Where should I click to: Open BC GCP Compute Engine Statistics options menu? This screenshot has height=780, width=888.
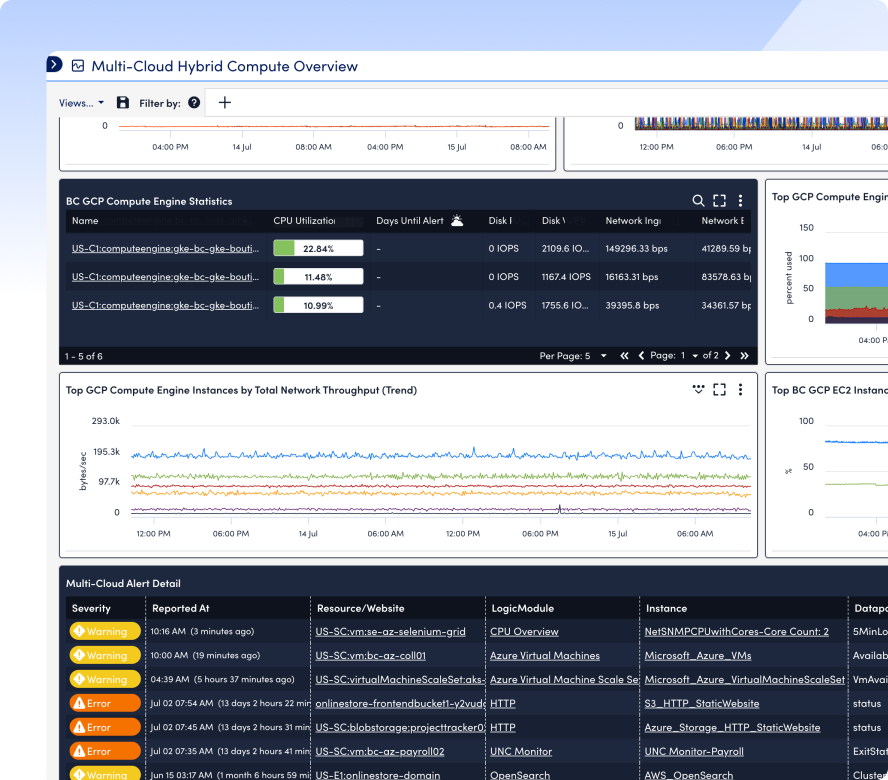tap(740, 201)
